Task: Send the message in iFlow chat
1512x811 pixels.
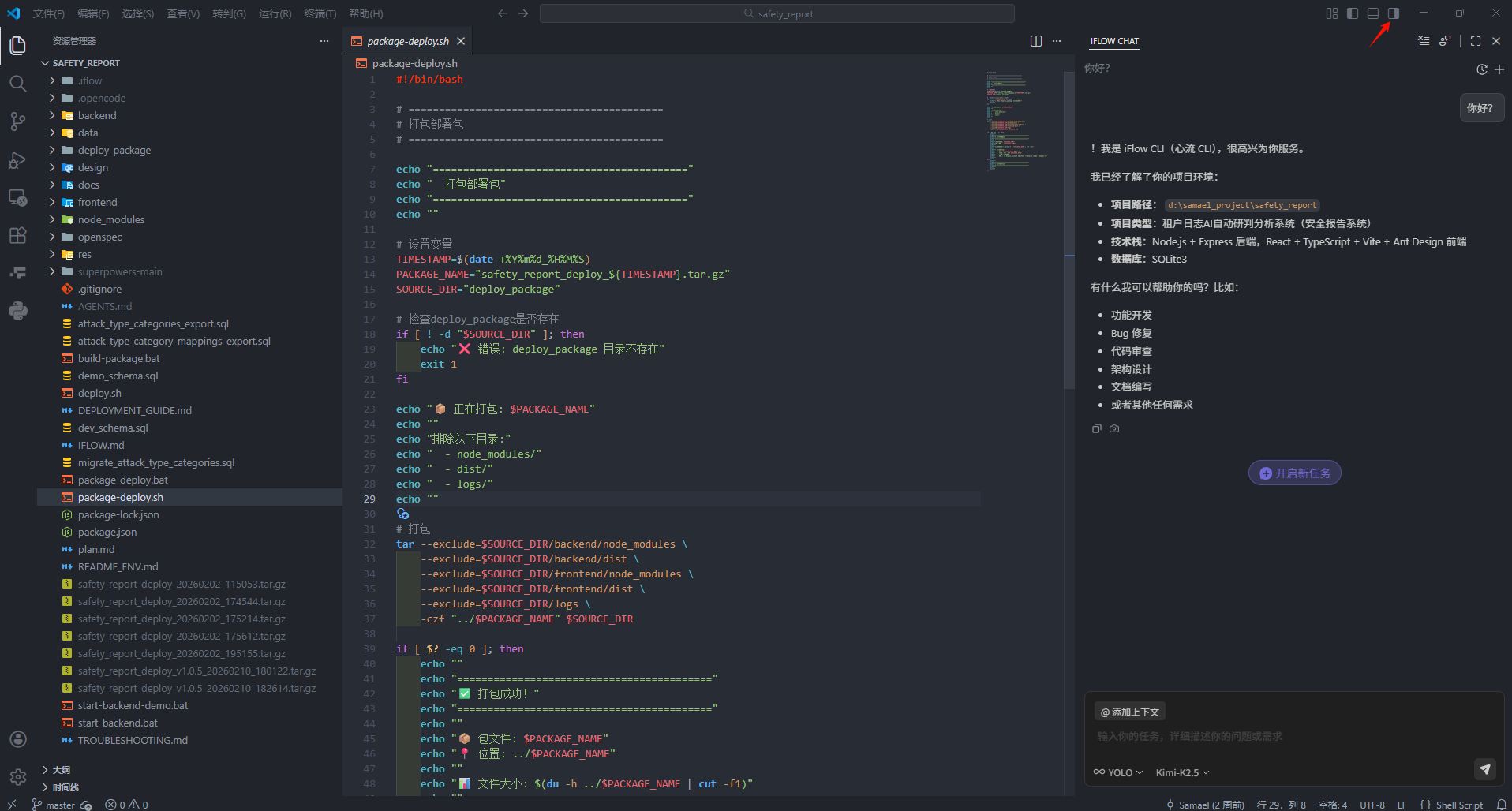Action: (x=1484, y=769)
